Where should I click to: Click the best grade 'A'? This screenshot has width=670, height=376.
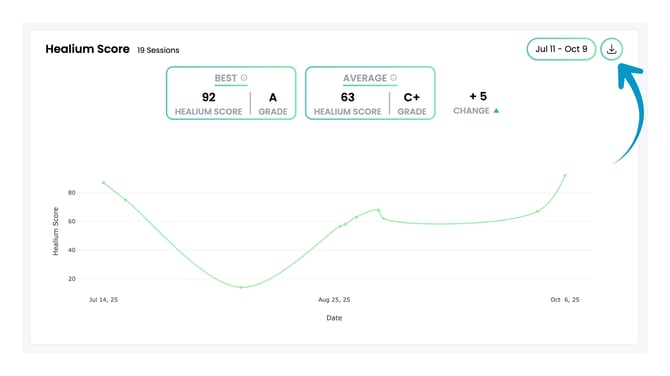(273, 98)
